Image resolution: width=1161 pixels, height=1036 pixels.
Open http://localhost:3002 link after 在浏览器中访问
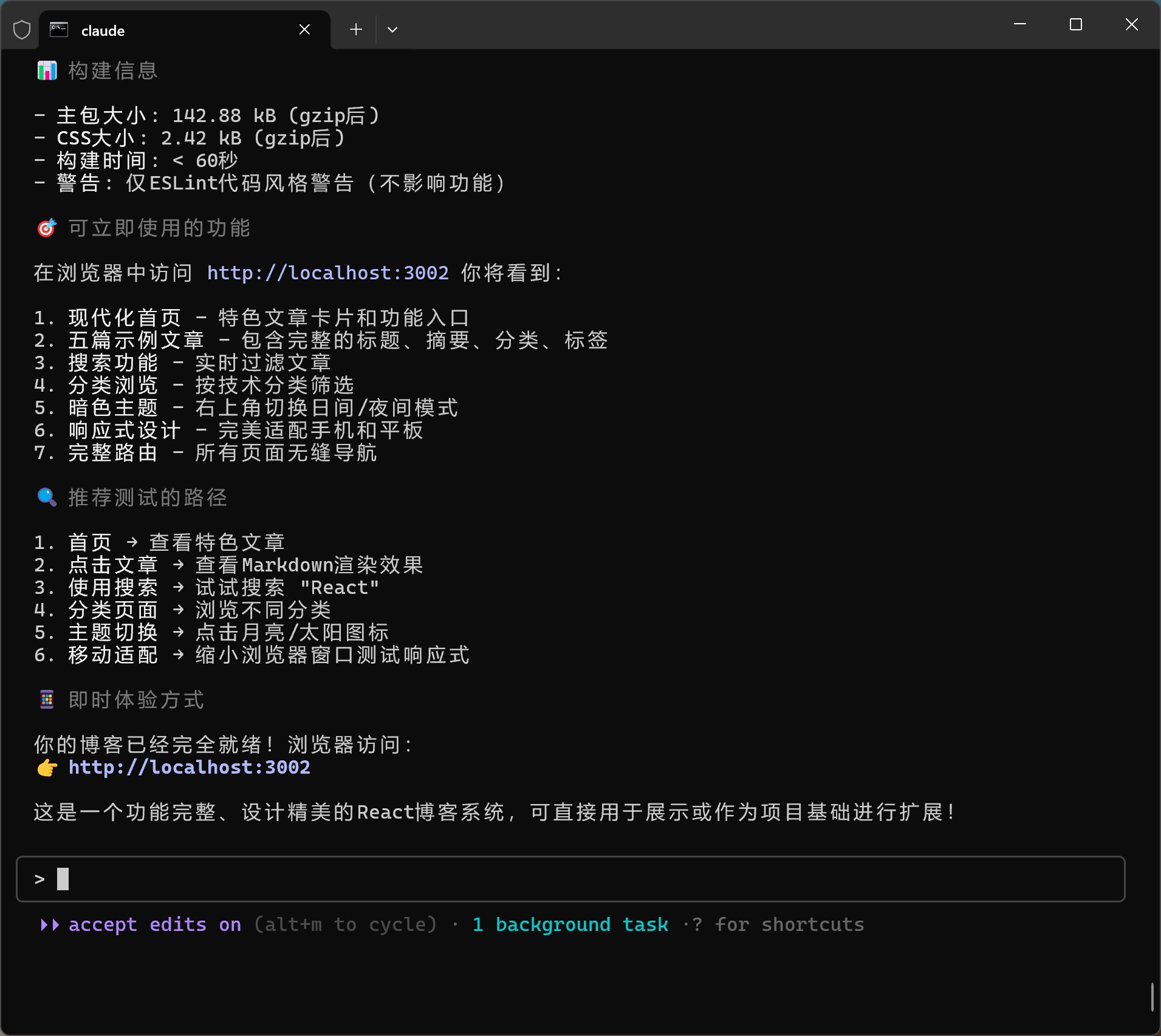tap(328, 273)
